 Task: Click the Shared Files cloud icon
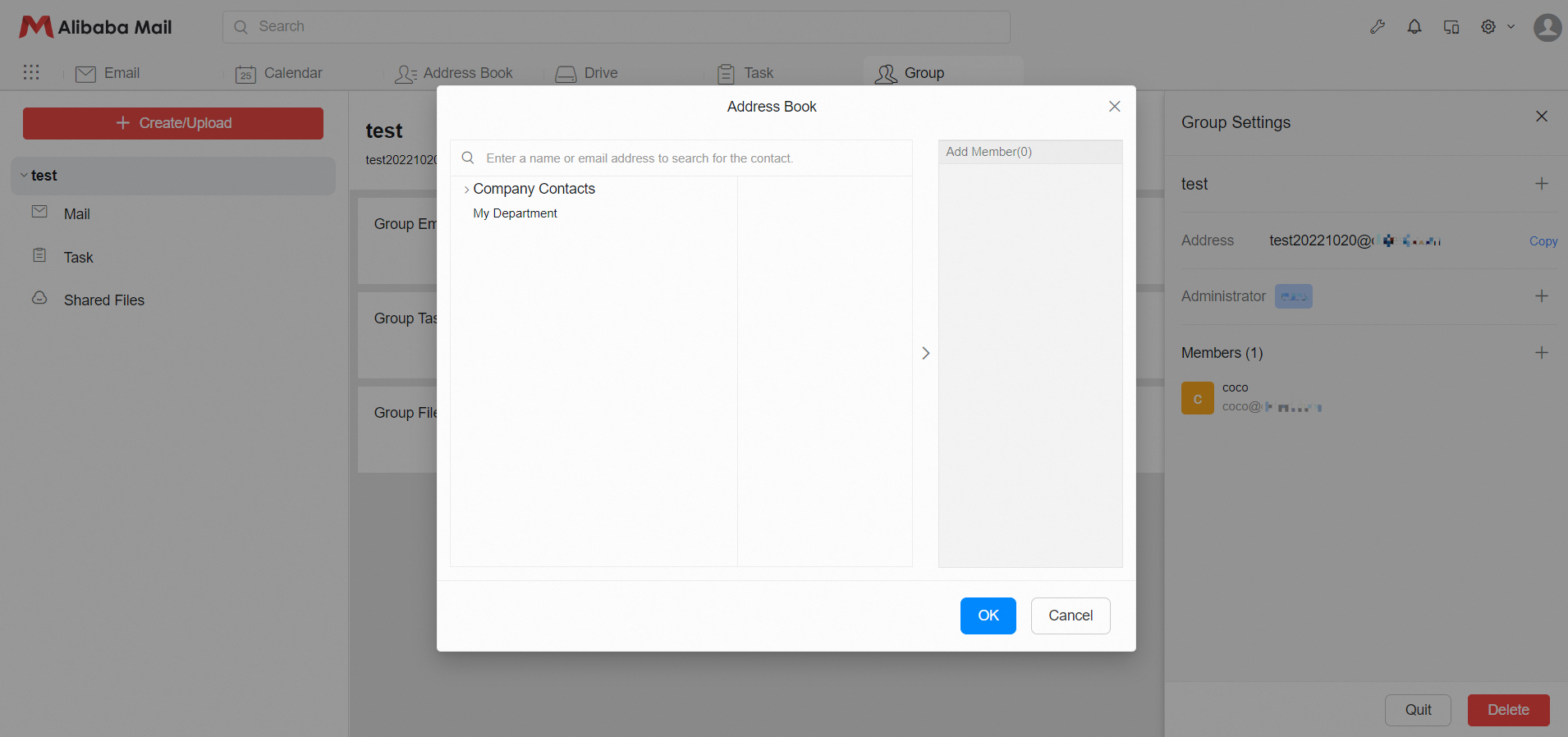(39, 297)
